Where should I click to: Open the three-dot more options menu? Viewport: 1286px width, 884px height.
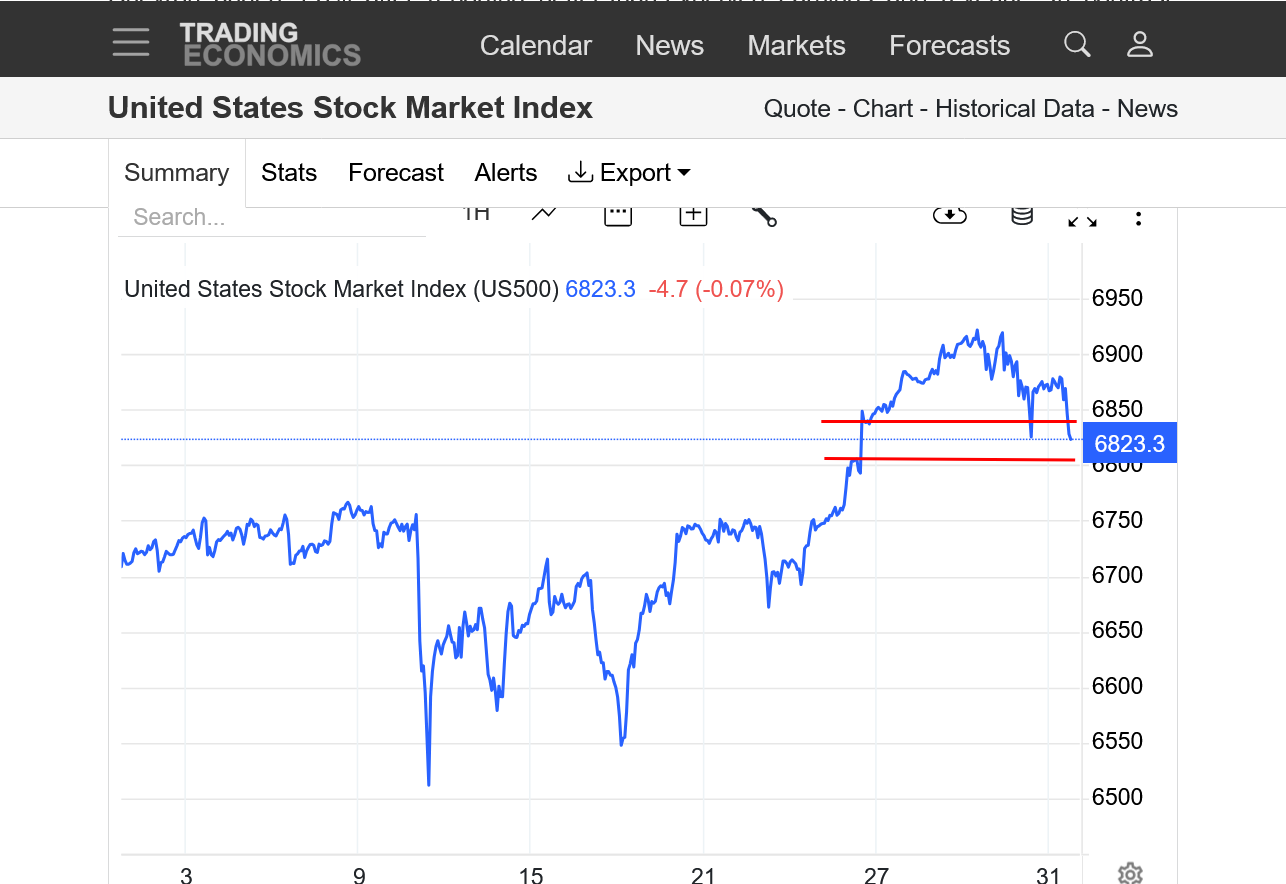pos(1138,218)
